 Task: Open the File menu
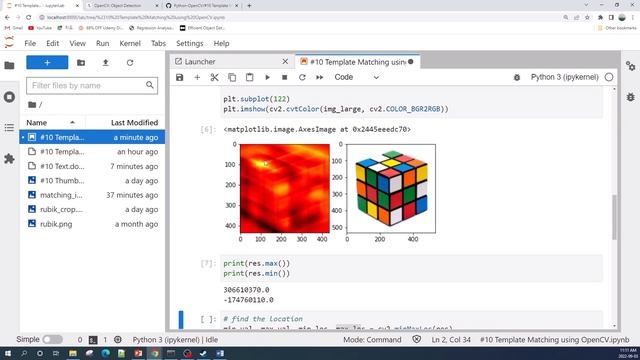pyautogui.click(x=30, y=43)
